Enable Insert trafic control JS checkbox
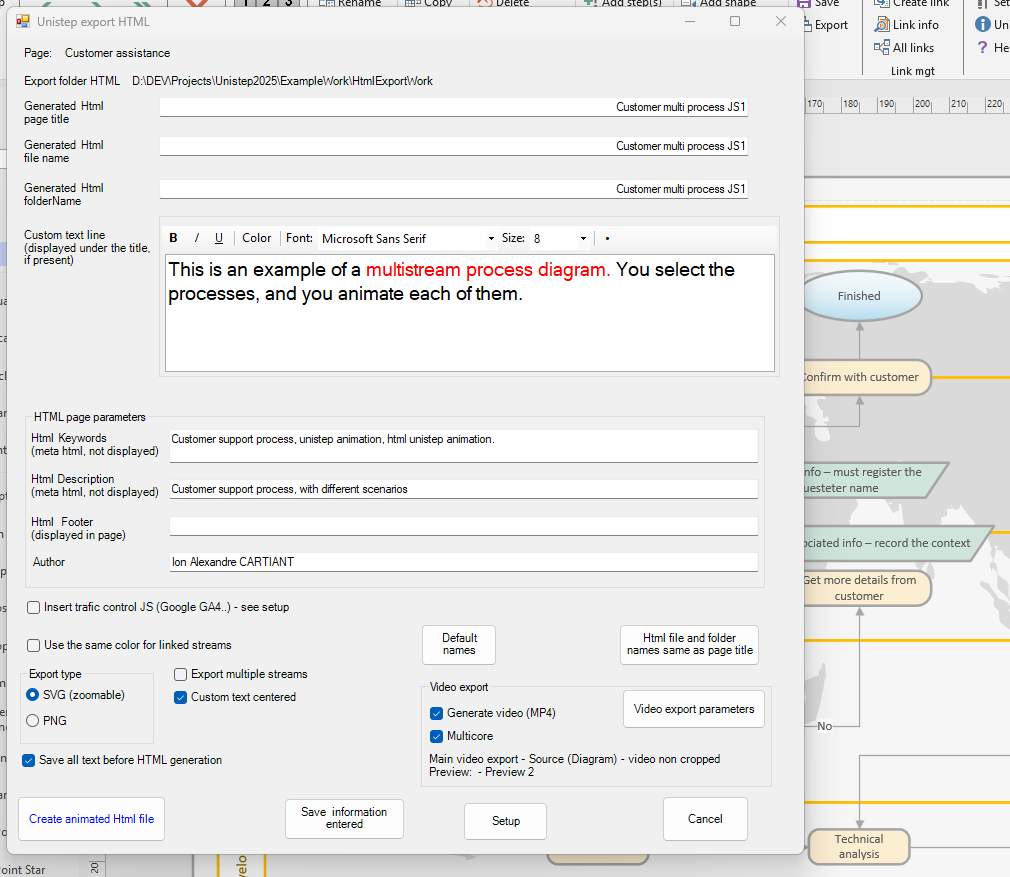Screen dimensions: 1010x877 [x=34, y=607]
